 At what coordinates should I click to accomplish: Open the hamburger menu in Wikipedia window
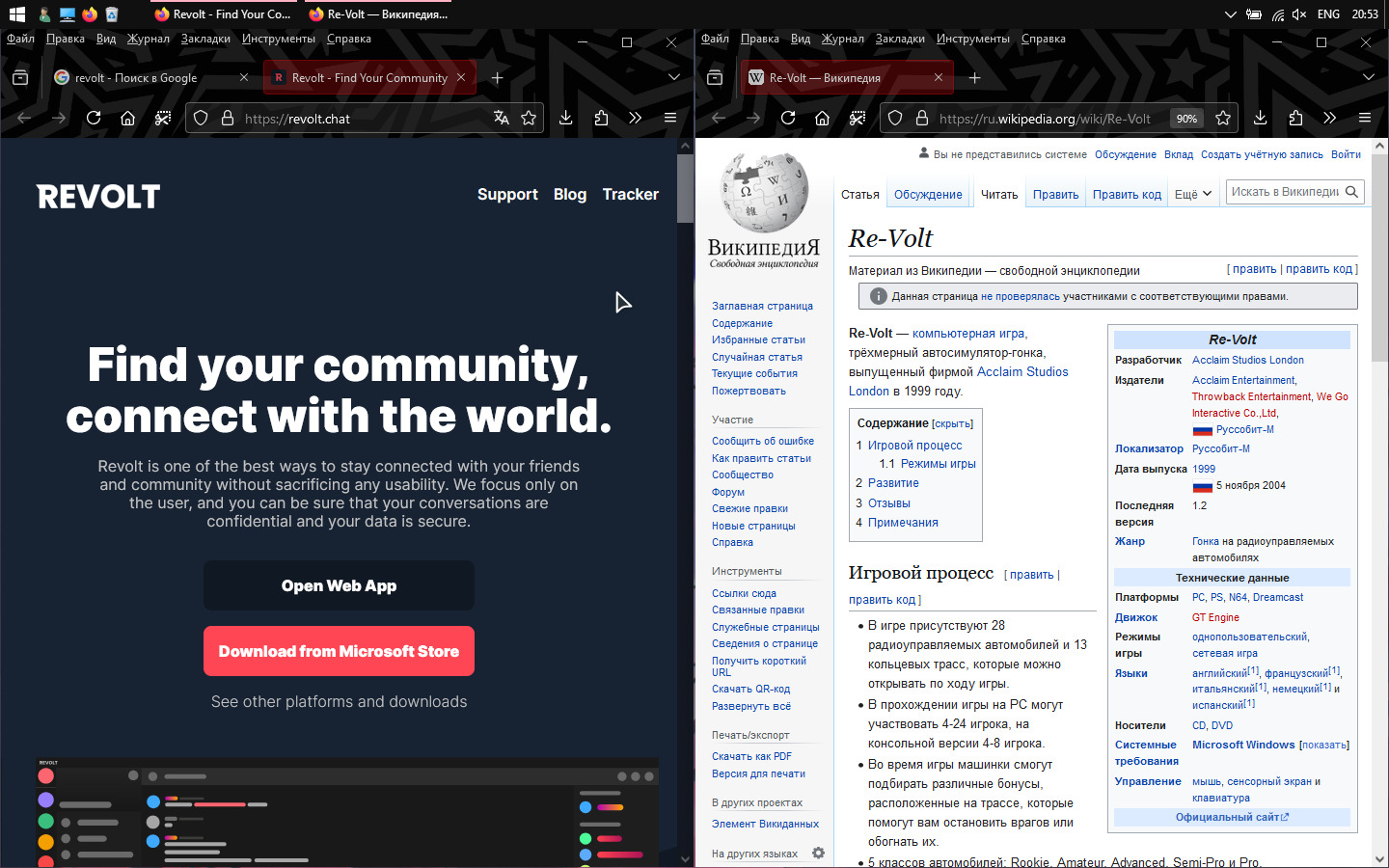1365,118
